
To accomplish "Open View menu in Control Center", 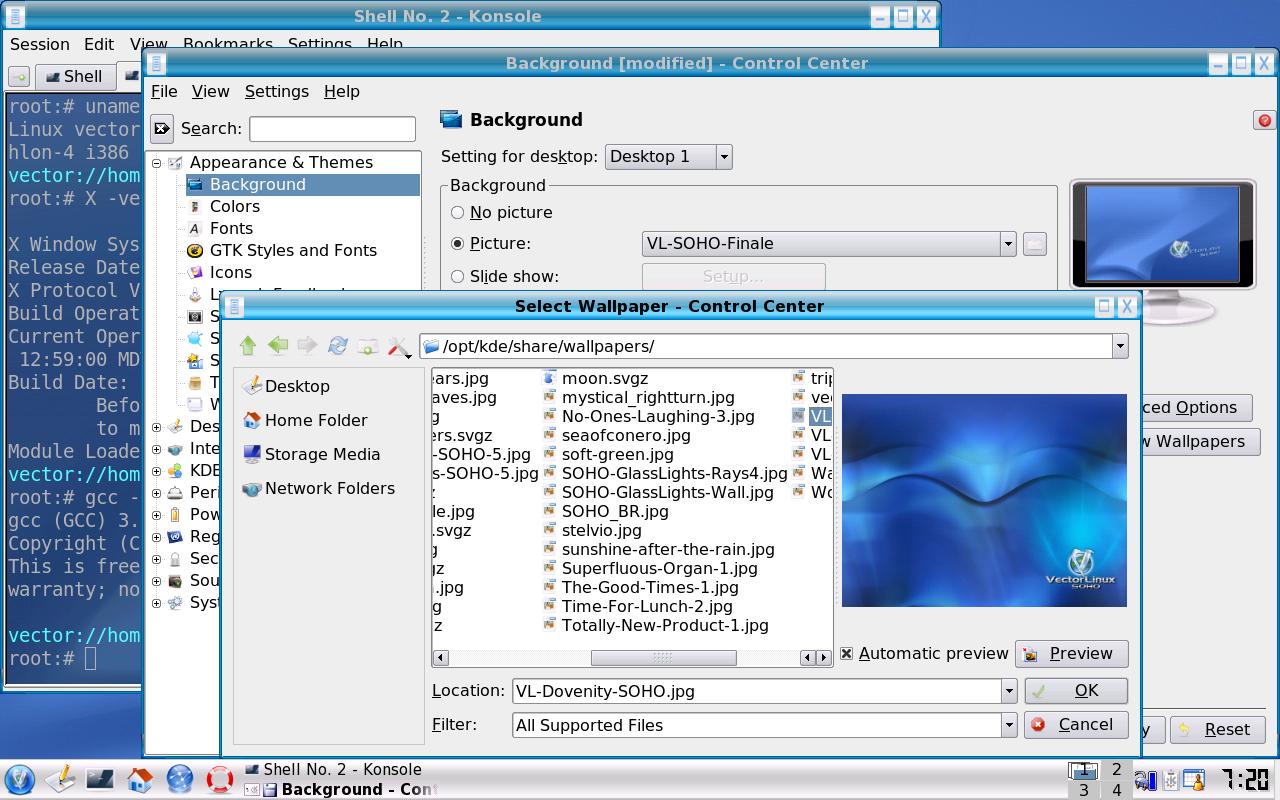I will (x=210, y=91).
